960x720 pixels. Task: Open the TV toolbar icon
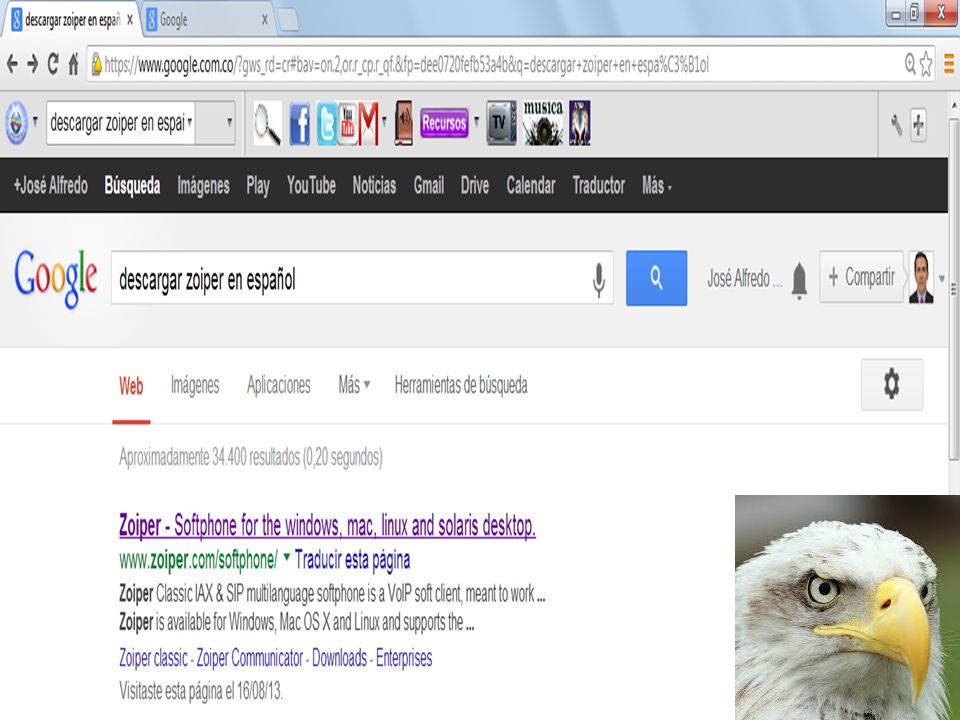point(501,124)
